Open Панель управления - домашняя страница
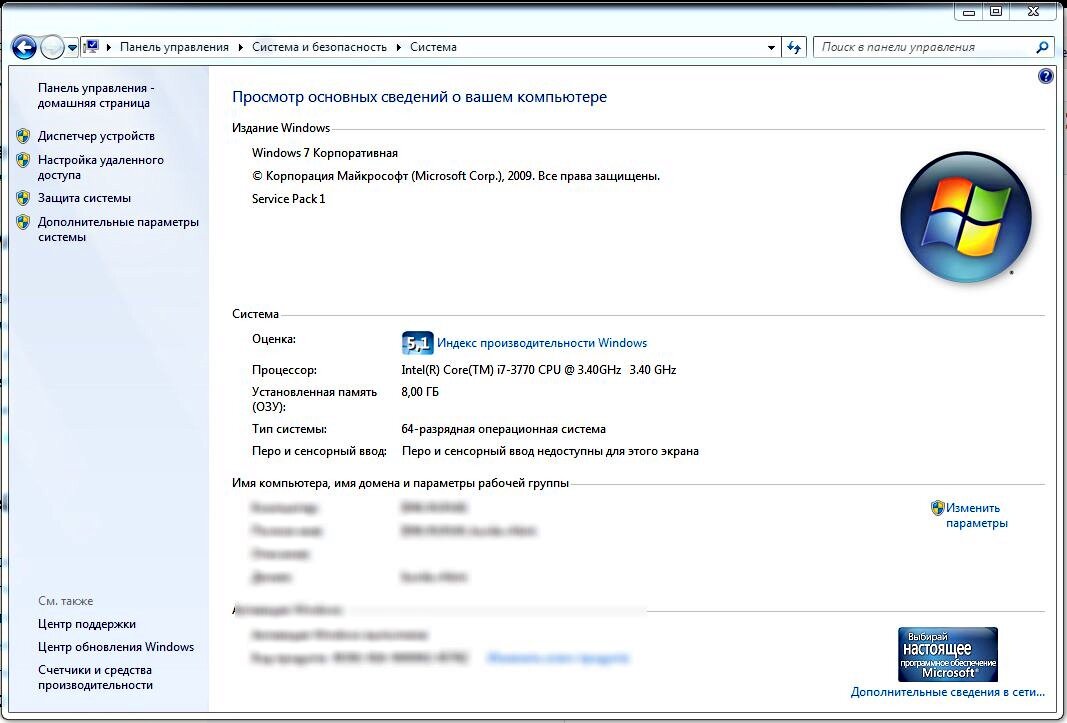Screen dimensions: 1067x723 [96, 95]
